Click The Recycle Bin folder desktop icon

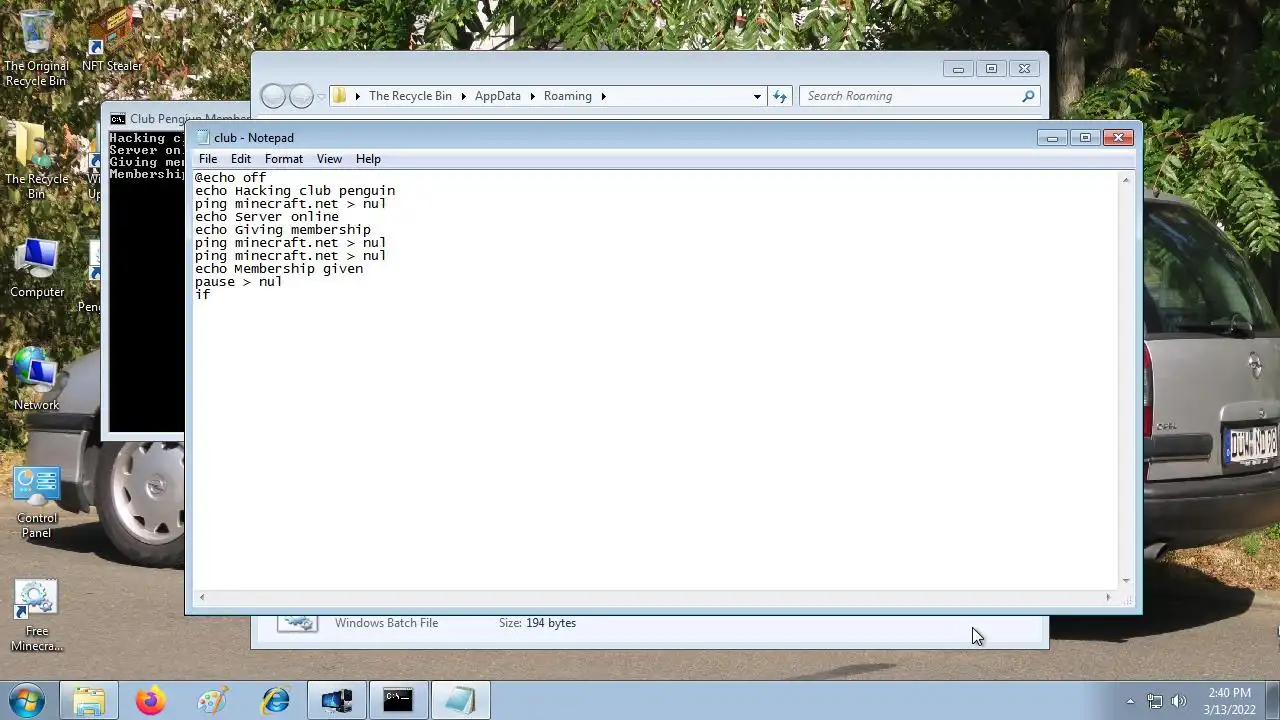tap(36, 160)
